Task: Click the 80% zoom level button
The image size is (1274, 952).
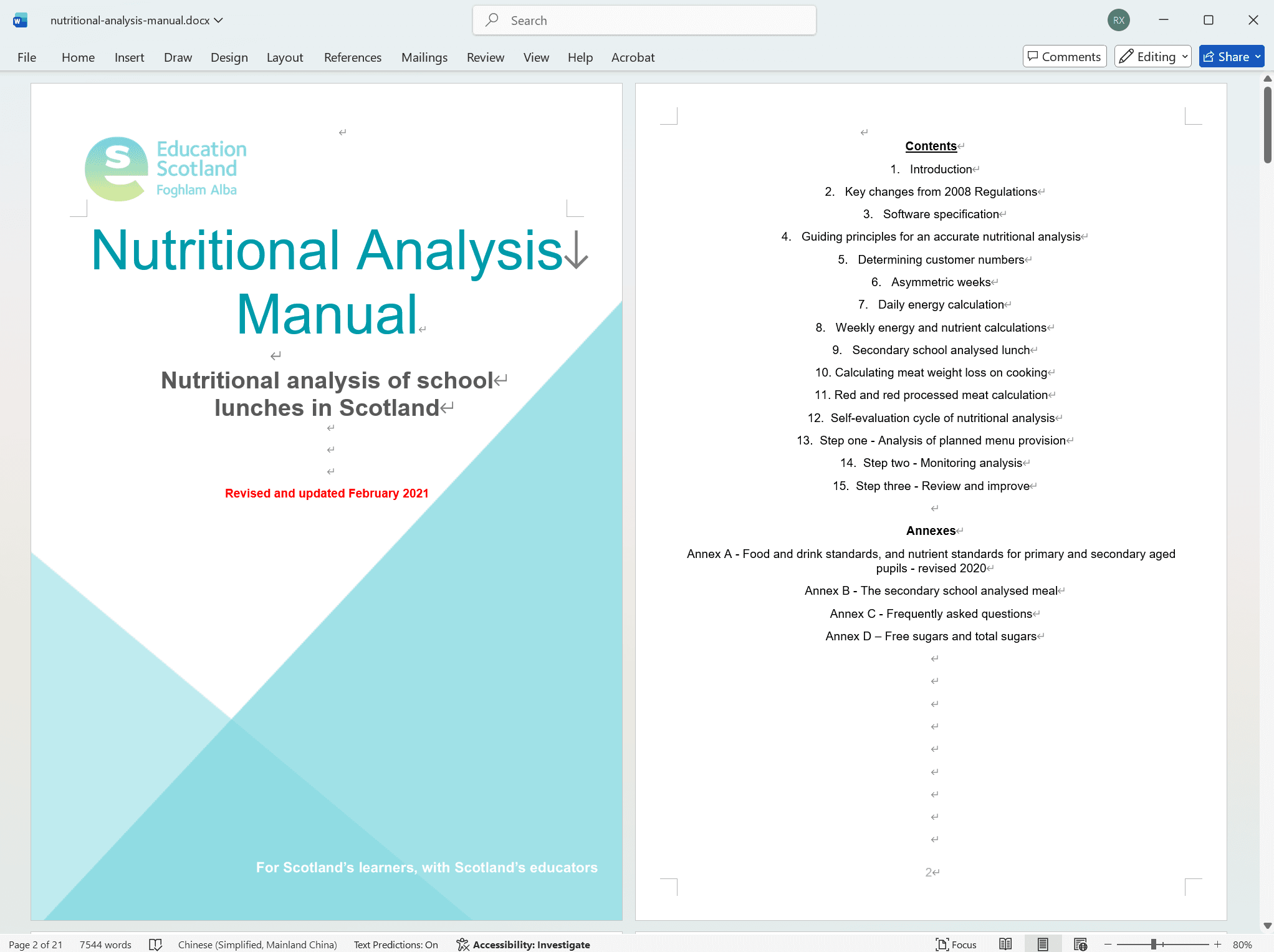Action: tap(1242, 944)
